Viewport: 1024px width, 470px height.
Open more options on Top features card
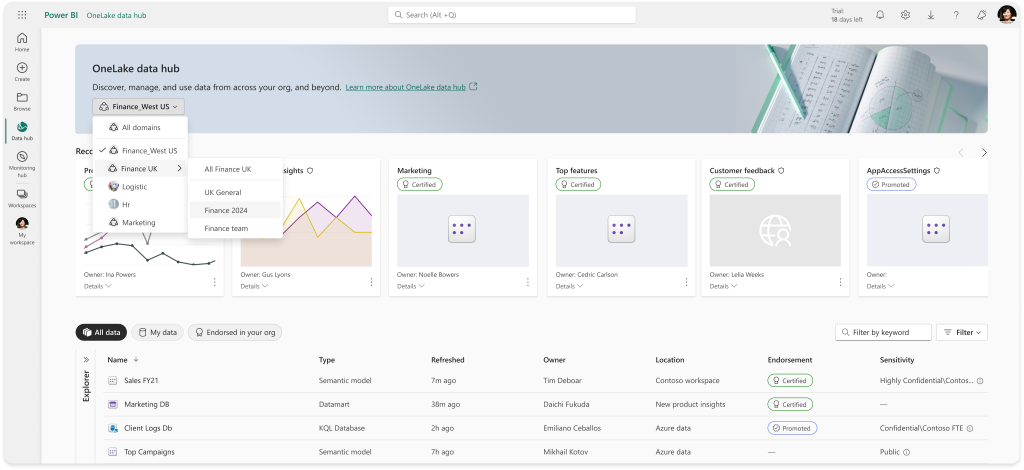pos(686,282)
